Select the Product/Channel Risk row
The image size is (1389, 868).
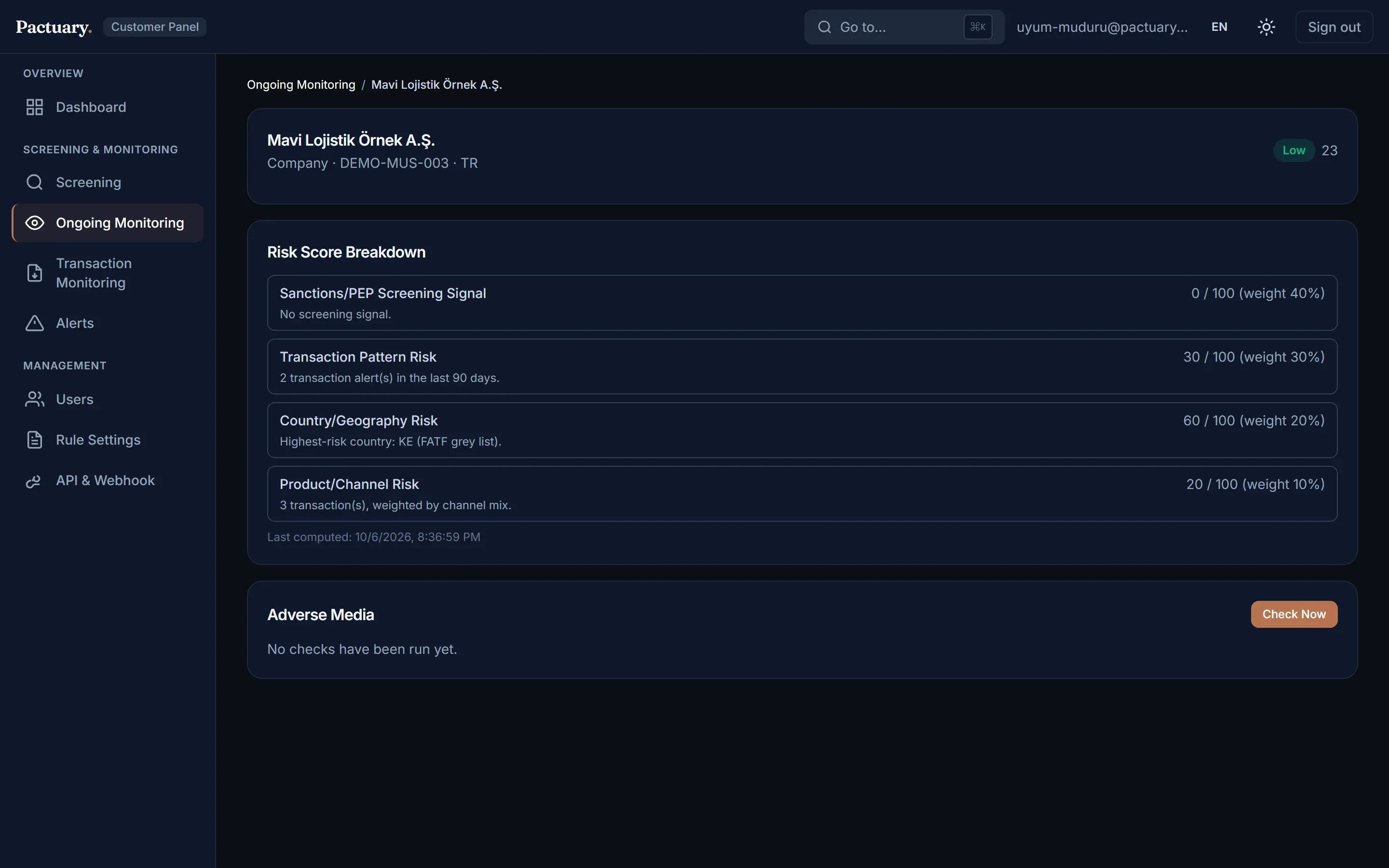[802, 494]
